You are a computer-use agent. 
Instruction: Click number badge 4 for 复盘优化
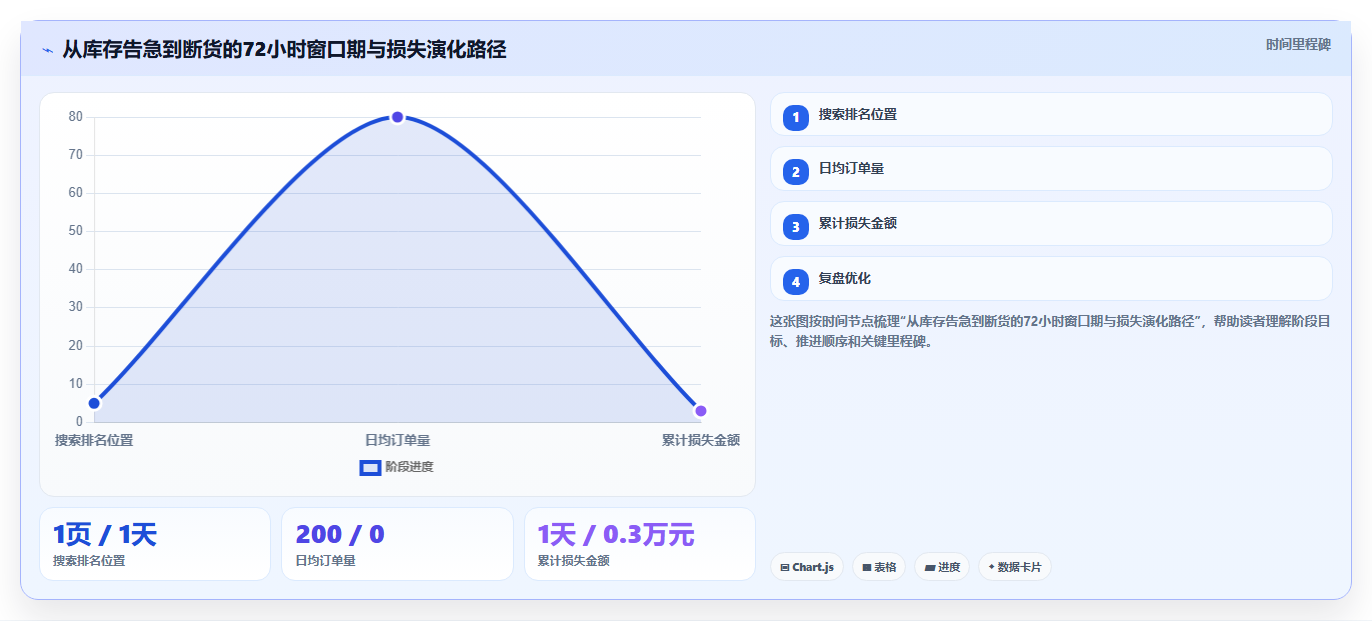(x=796, y=282)
